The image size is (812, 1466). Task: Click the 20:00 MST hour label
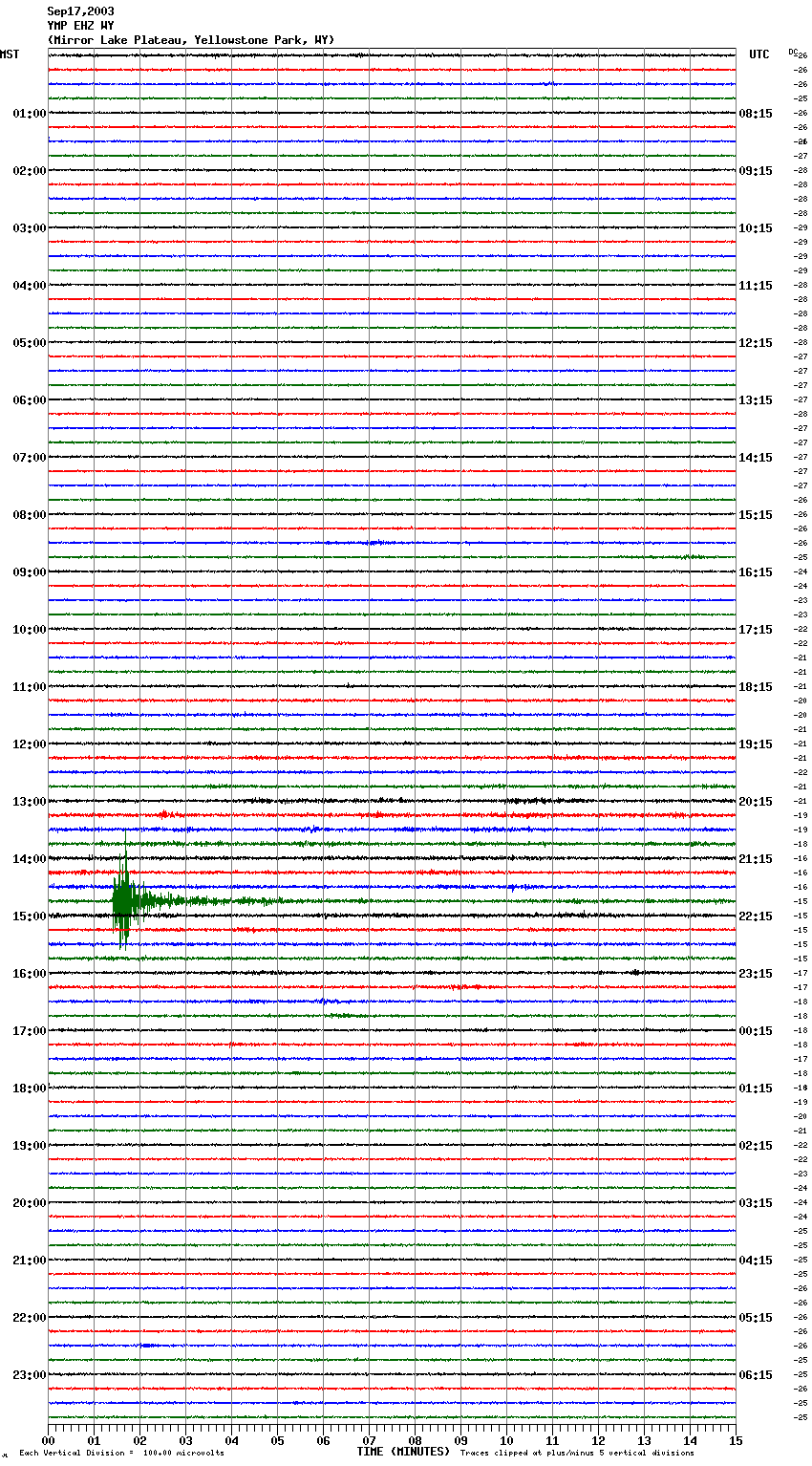pyautogui.click(x=30, y=1203)
